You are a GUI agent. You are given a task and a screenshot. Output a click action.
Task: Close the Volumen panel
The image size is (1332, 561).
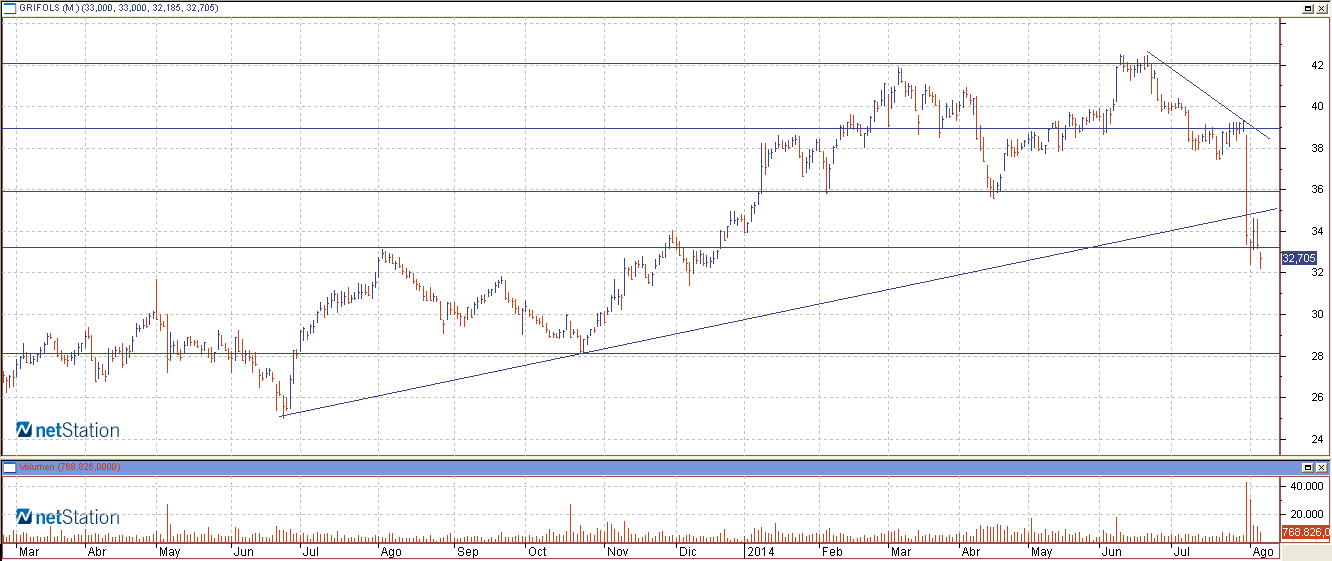tap(1321, 467)
